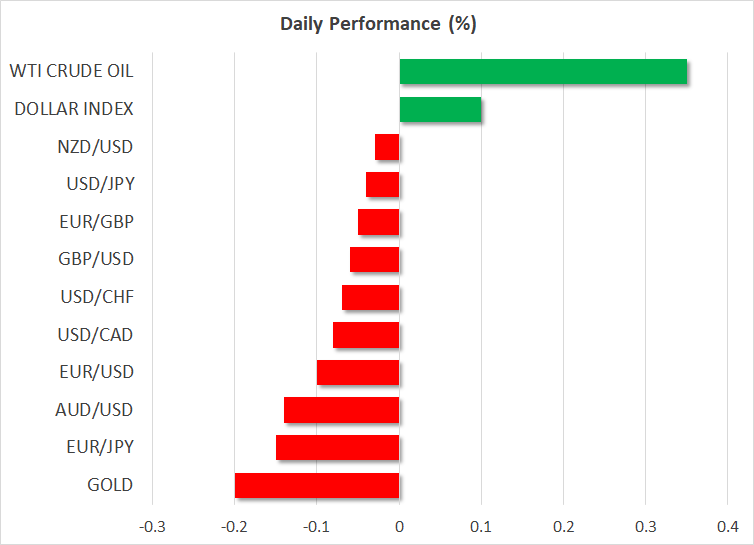Image resolution: width=754 pixels, height=545 pixels.
Task: Click the Daily Performance (%) chart title
Action: pyautogui.click(x=377, y=23)
